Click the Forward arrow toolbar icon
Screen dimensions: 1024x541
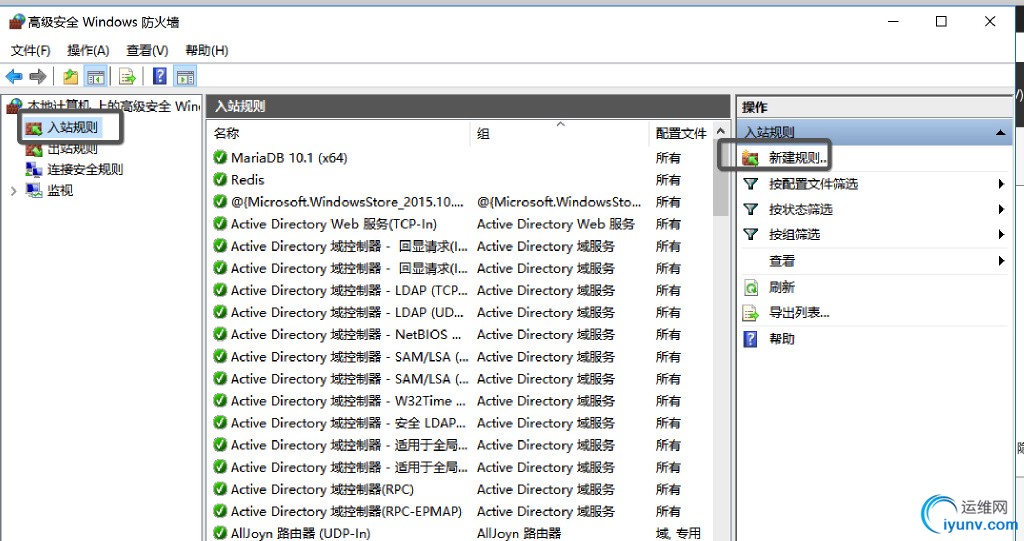coord(38,76)
